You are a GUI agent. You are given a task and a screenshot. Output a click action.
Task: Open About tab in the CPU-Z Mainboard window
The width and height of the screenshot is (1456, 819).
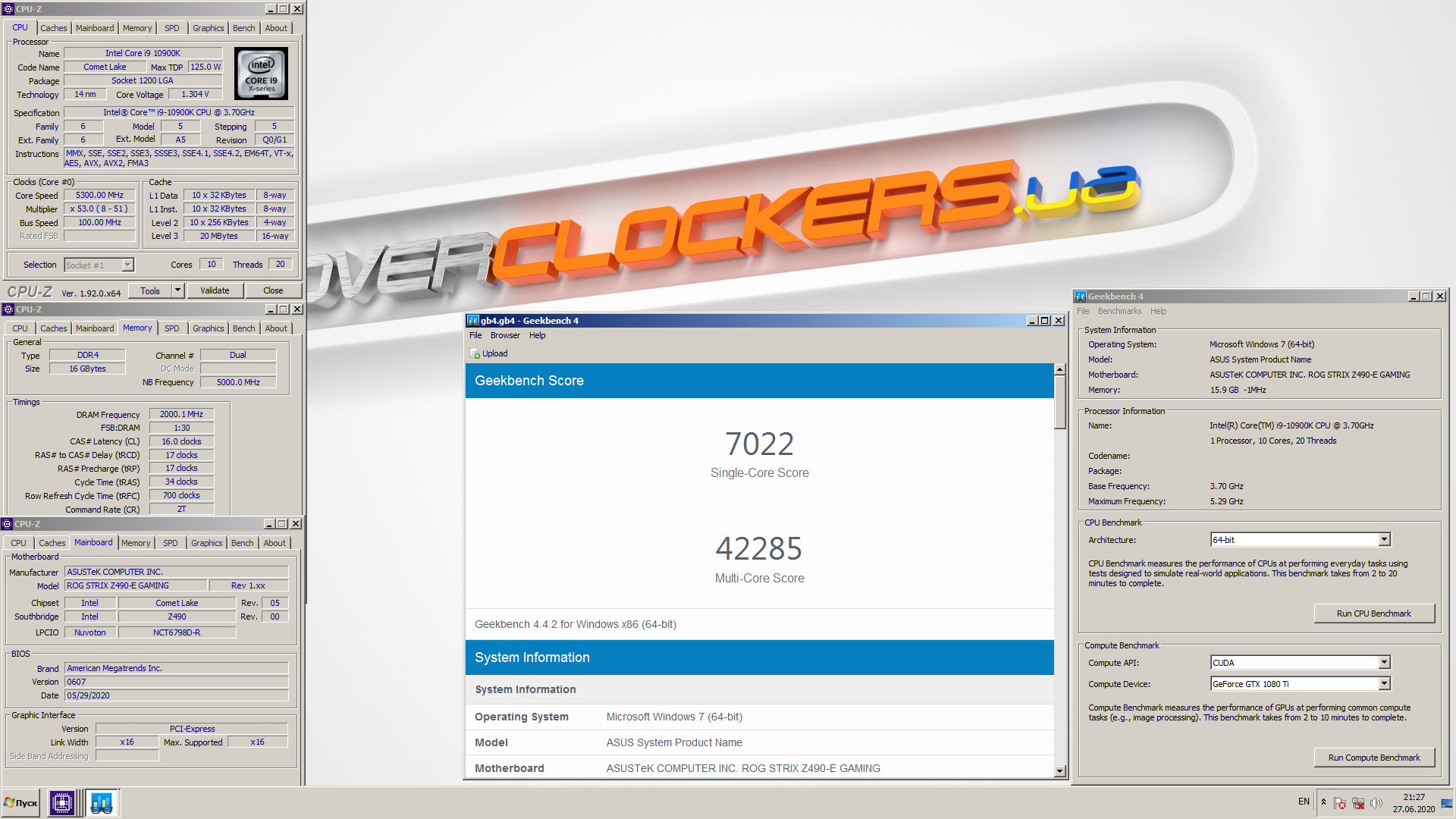pyautogui.click(x=275, y=543)
